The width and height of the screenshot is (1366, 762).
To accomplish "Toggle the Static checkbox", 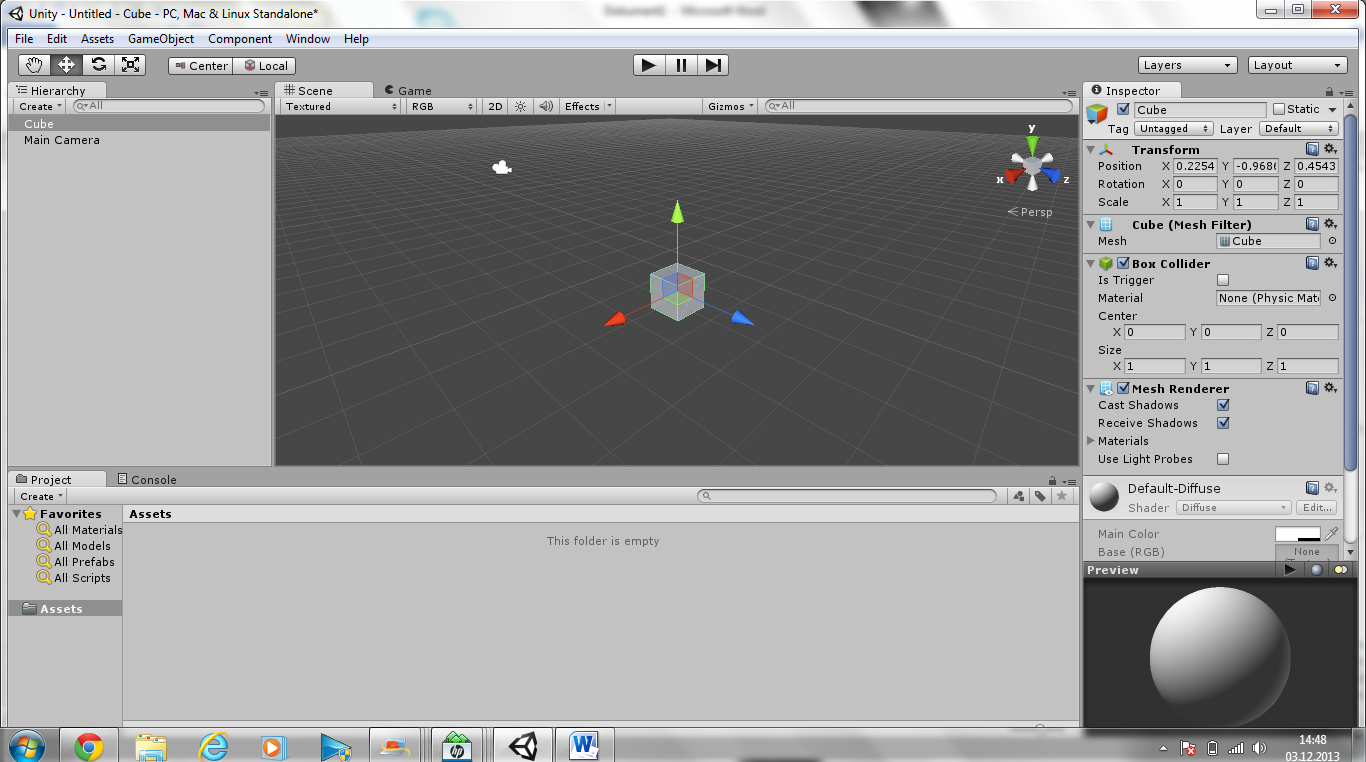I will click(1278, 109).
